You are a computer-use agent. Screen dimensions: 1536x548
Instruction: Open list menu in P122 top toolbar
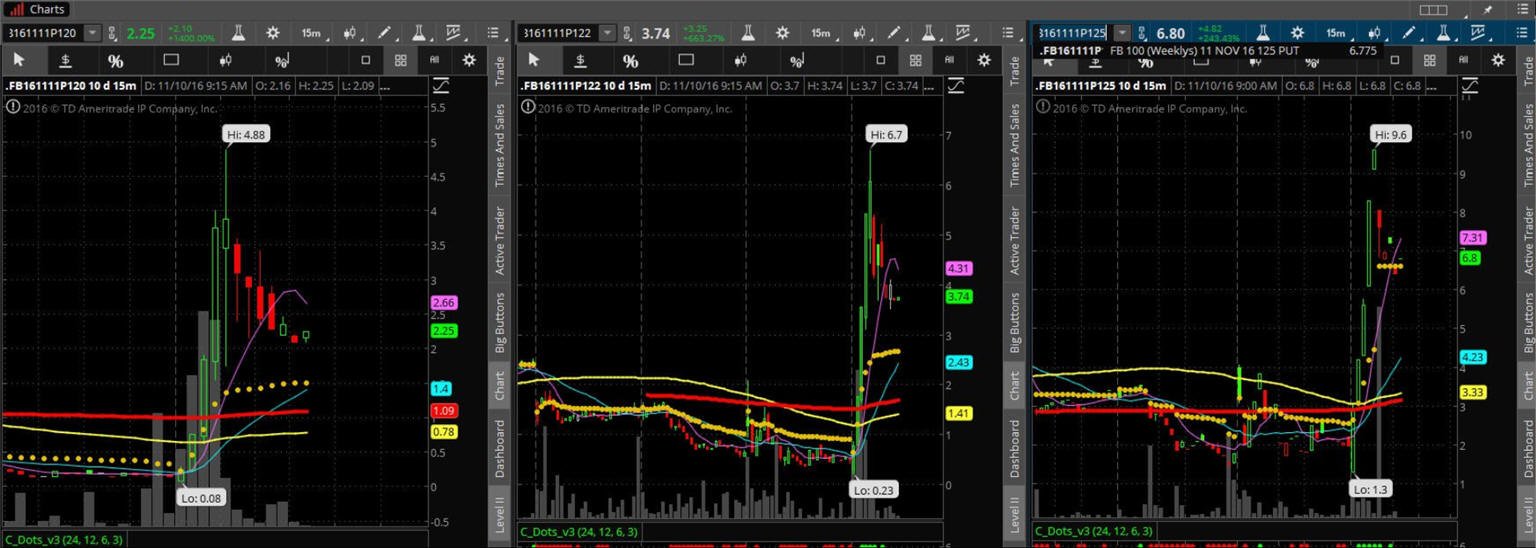[x=1008, y=33]
